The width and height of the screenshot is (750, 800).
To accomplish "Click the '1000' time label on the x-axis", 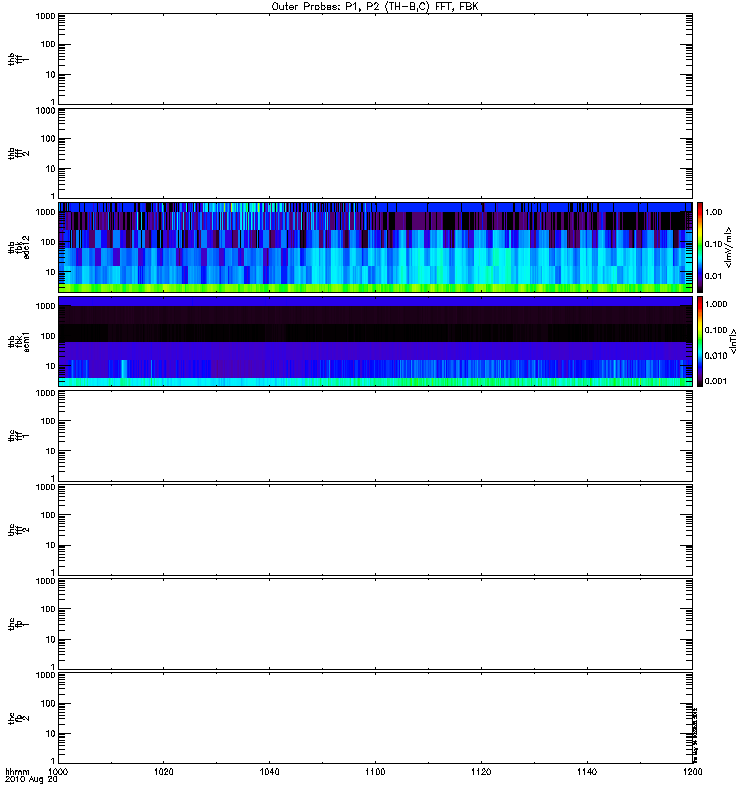I will 58,771.
